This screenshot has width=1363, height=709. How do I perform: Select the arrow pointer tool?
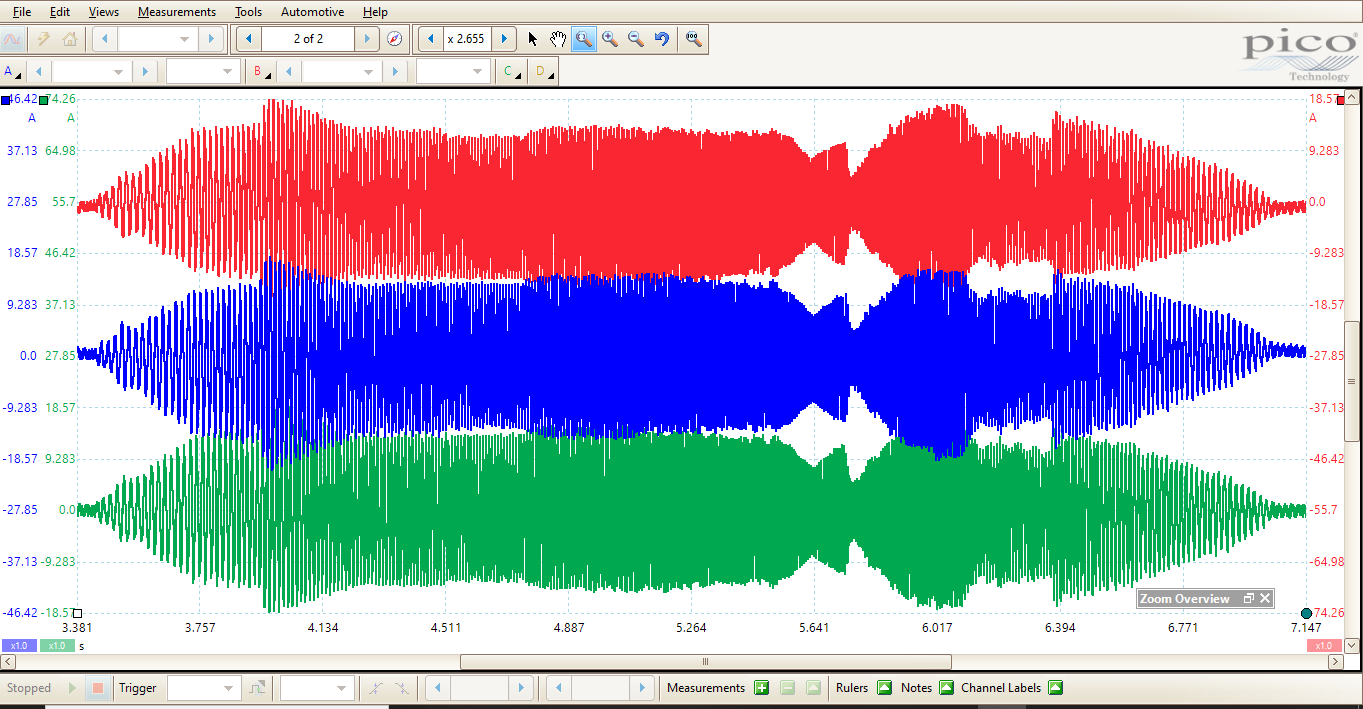[533, 39]
